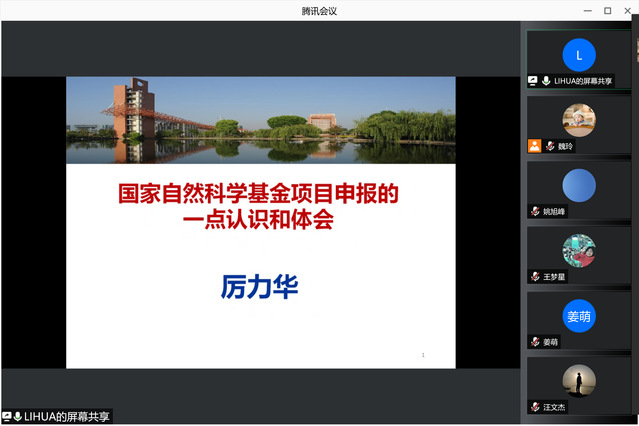Click LIHUA's blue "L" avatar
639x426 pixels.
(x=579, y=55)
